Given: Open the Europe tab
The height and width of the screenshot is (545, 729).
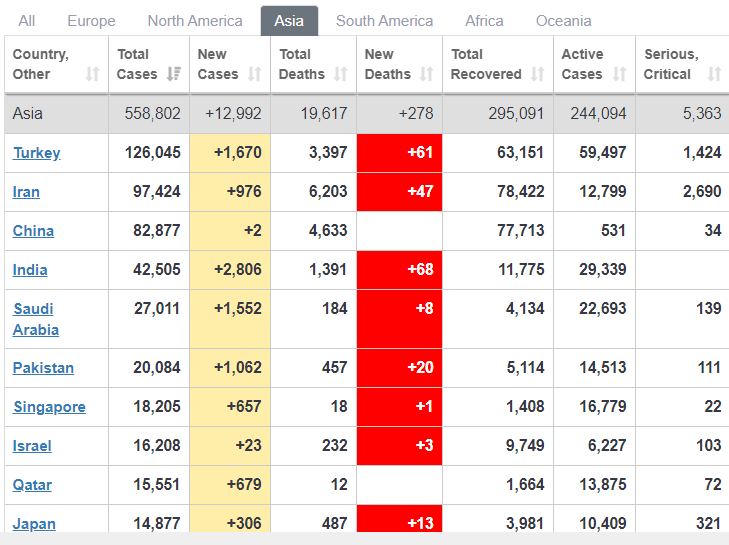Looking at the screenshot, I should [91, 21].
